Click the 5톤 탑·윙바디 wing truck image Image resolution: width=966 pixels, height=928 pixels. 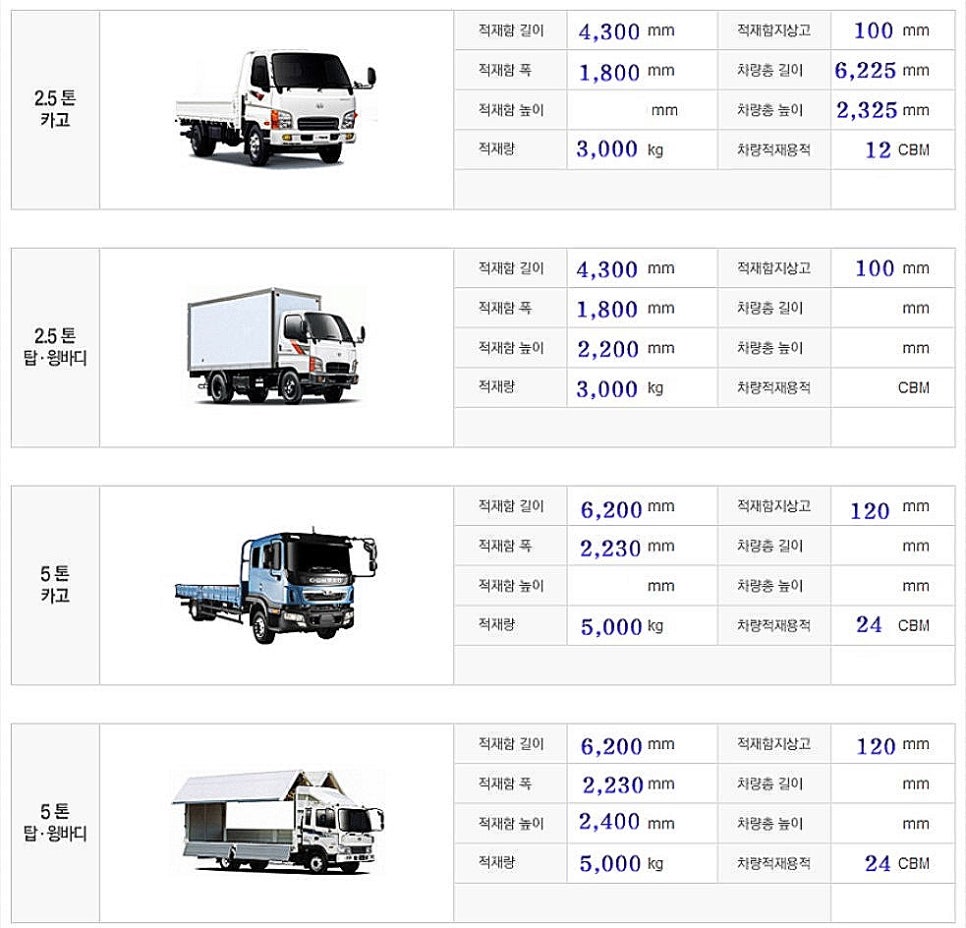(x=277, y=821)
